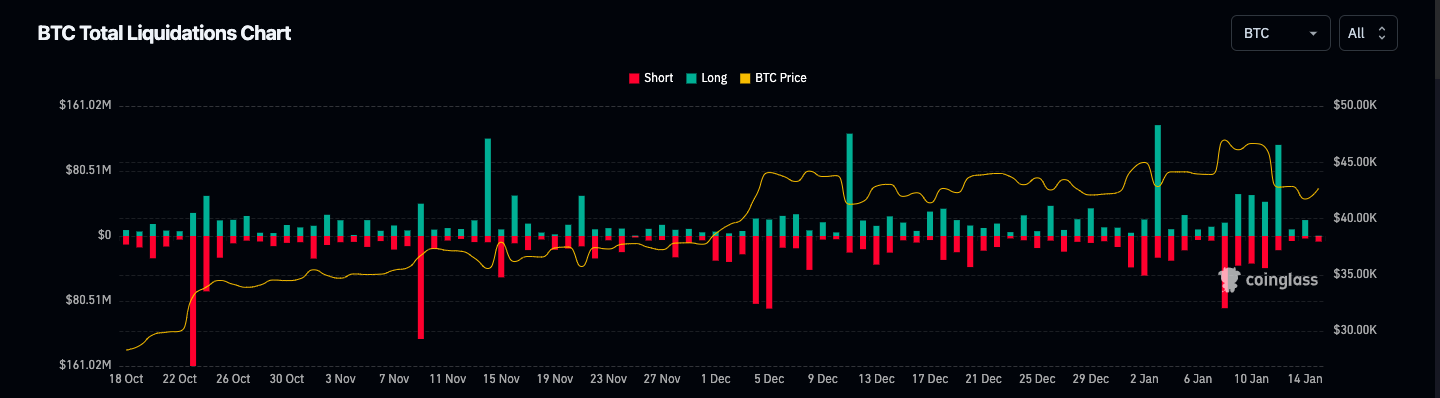The width and height of the screenshot is (1440, 398).
Task: Toggle the BTC Price legend entry
Action: coord(773,78)
